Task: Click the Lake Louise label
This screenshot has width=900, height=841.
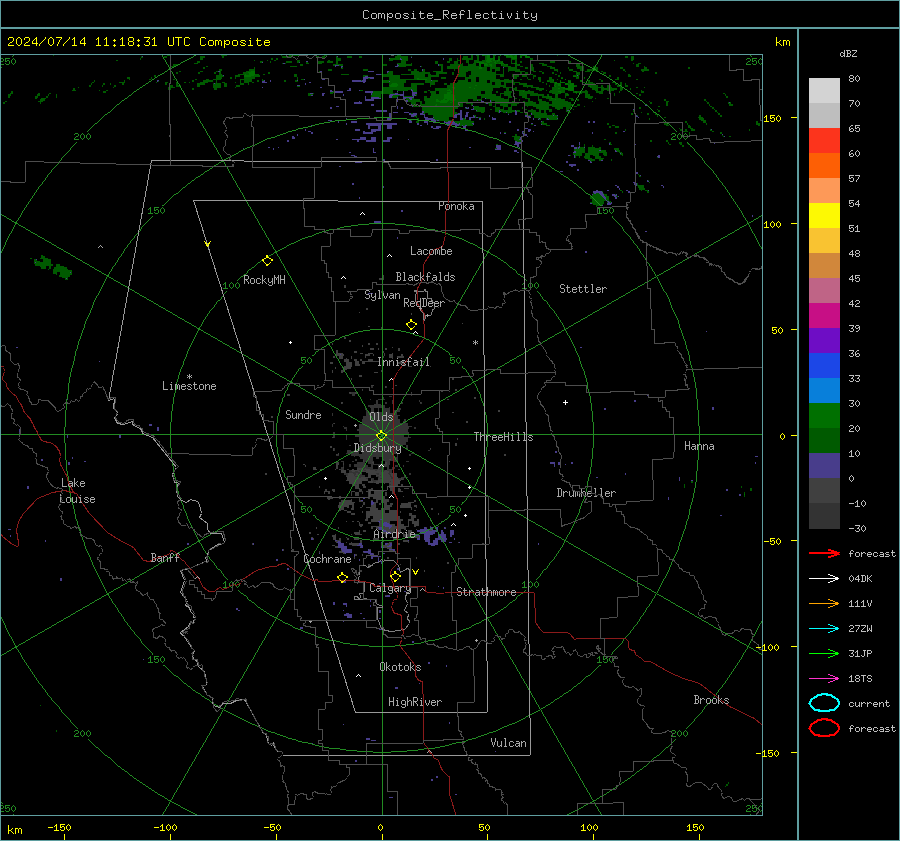Action: click(x=77, y=491)
